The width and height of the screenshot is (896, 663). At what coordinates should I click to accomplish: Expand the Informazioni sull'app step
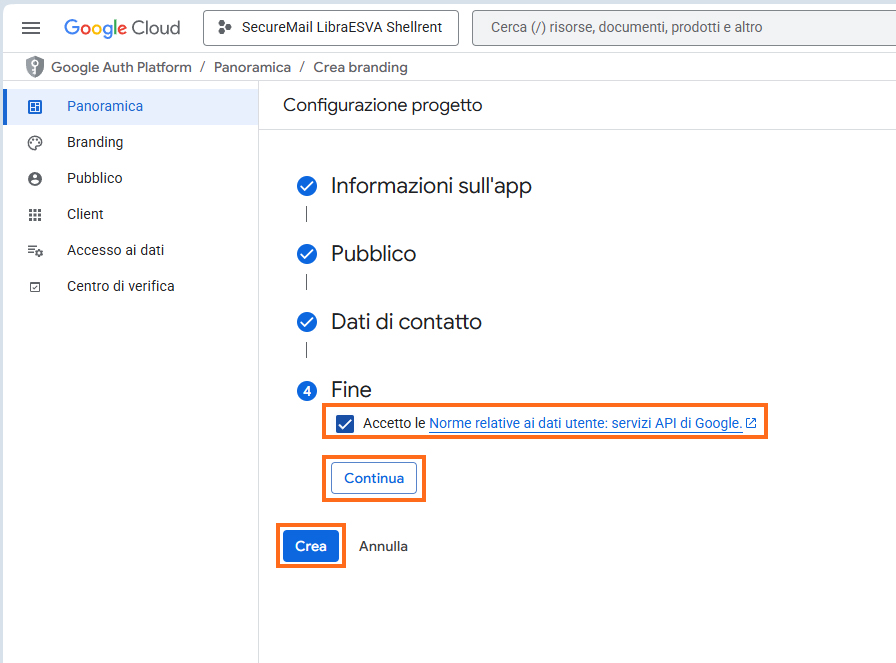point(431,186)
